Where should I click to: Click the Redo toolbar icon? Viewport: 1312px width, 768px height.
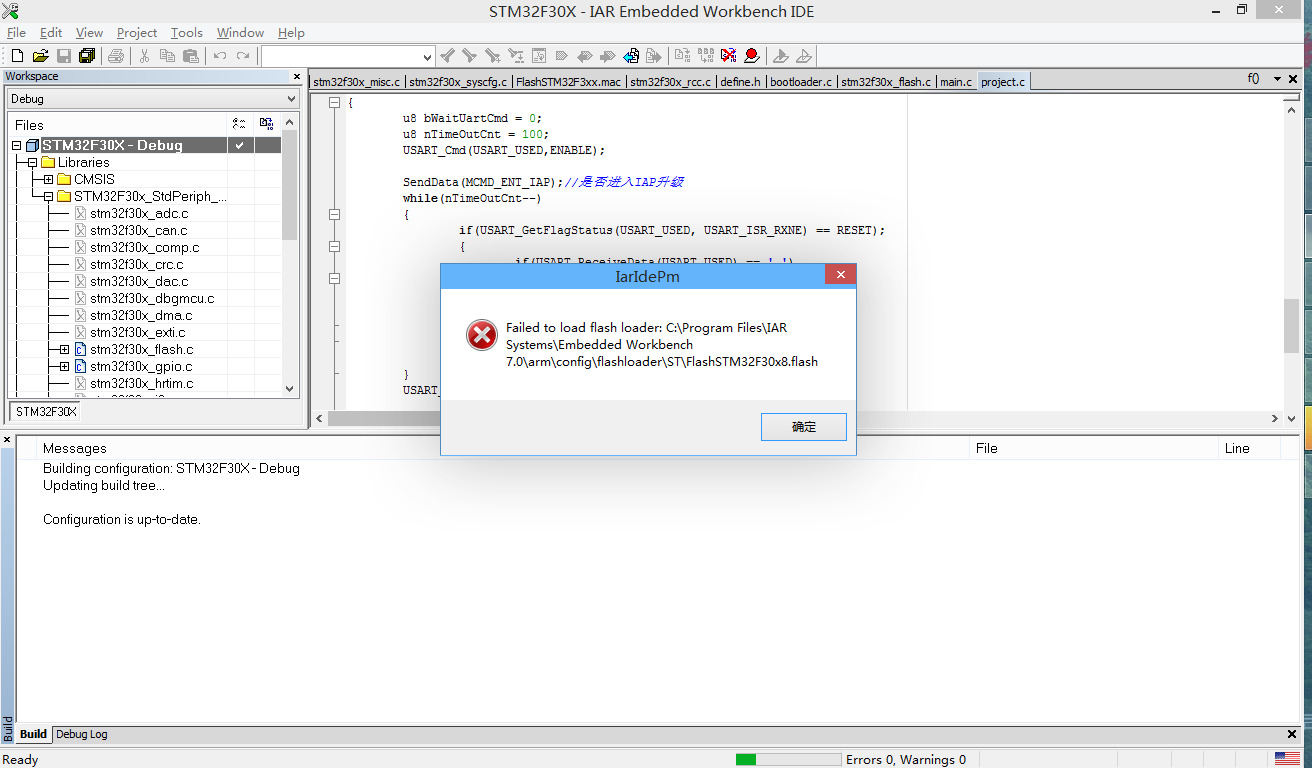[243, 56]
